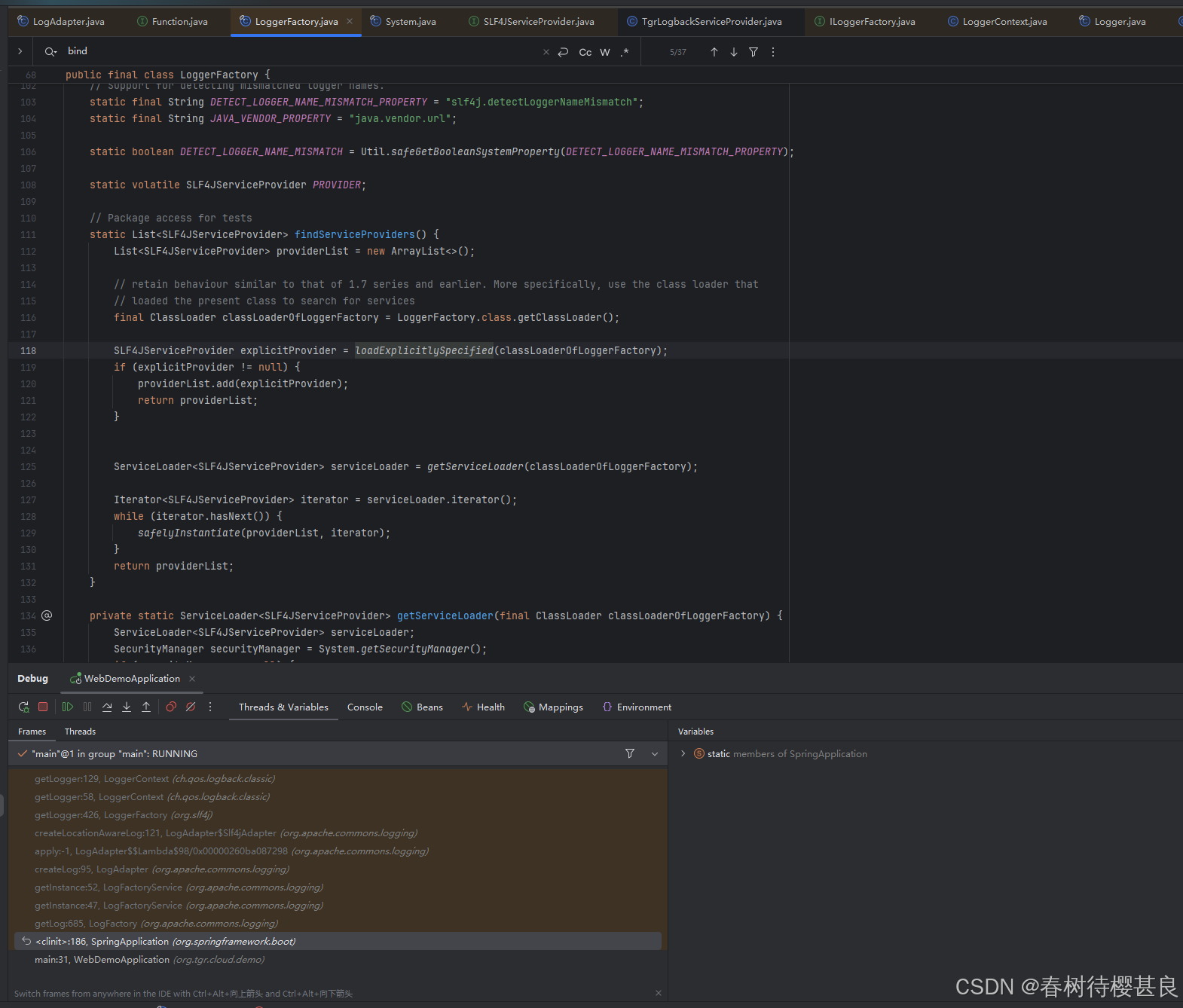The height and width of the screenshot is (1008, 1183).
Task: View all breakpoints
Action: (x=171, y=707)
